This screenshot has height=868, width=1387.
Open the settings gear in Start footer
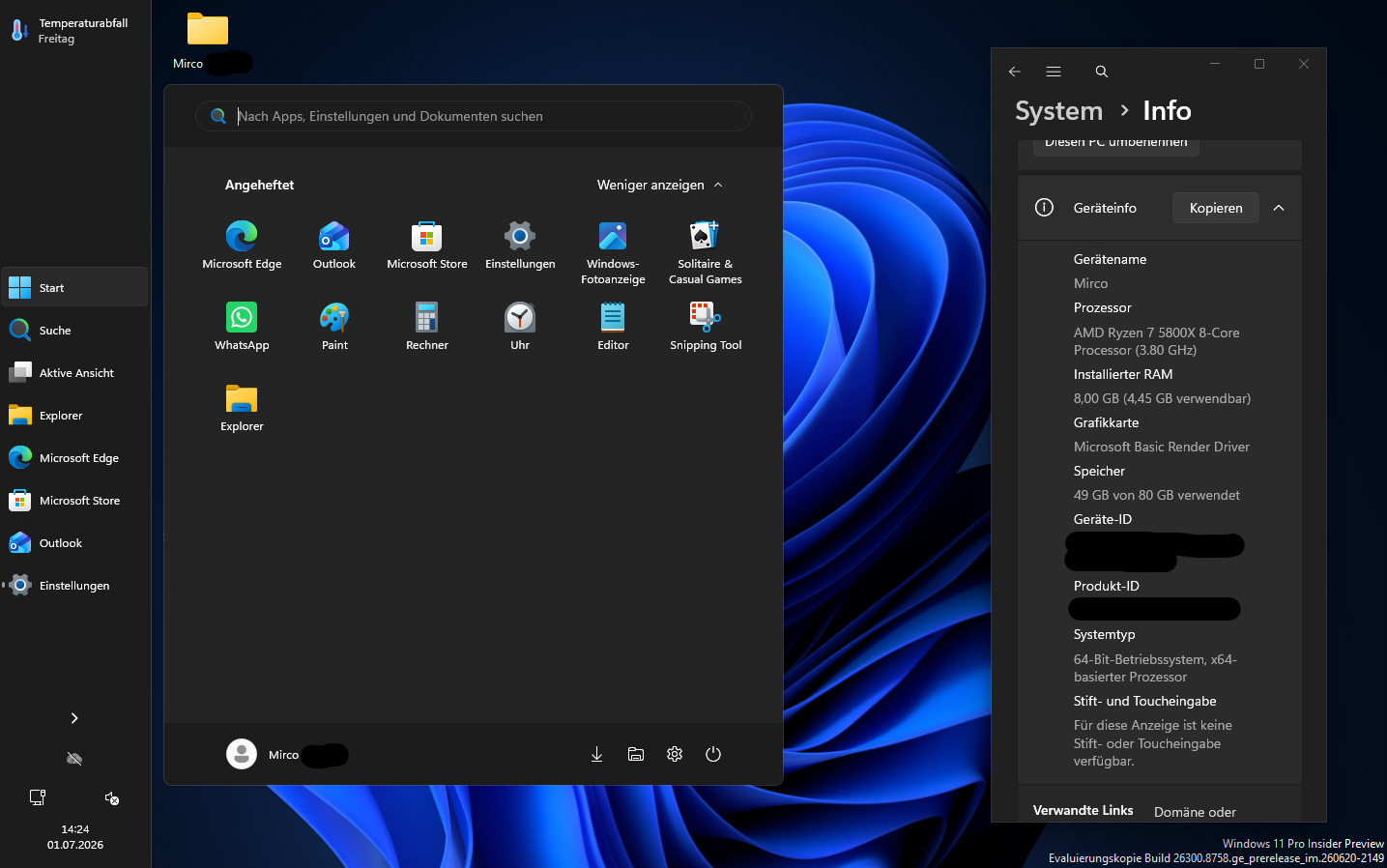[675, 754]
